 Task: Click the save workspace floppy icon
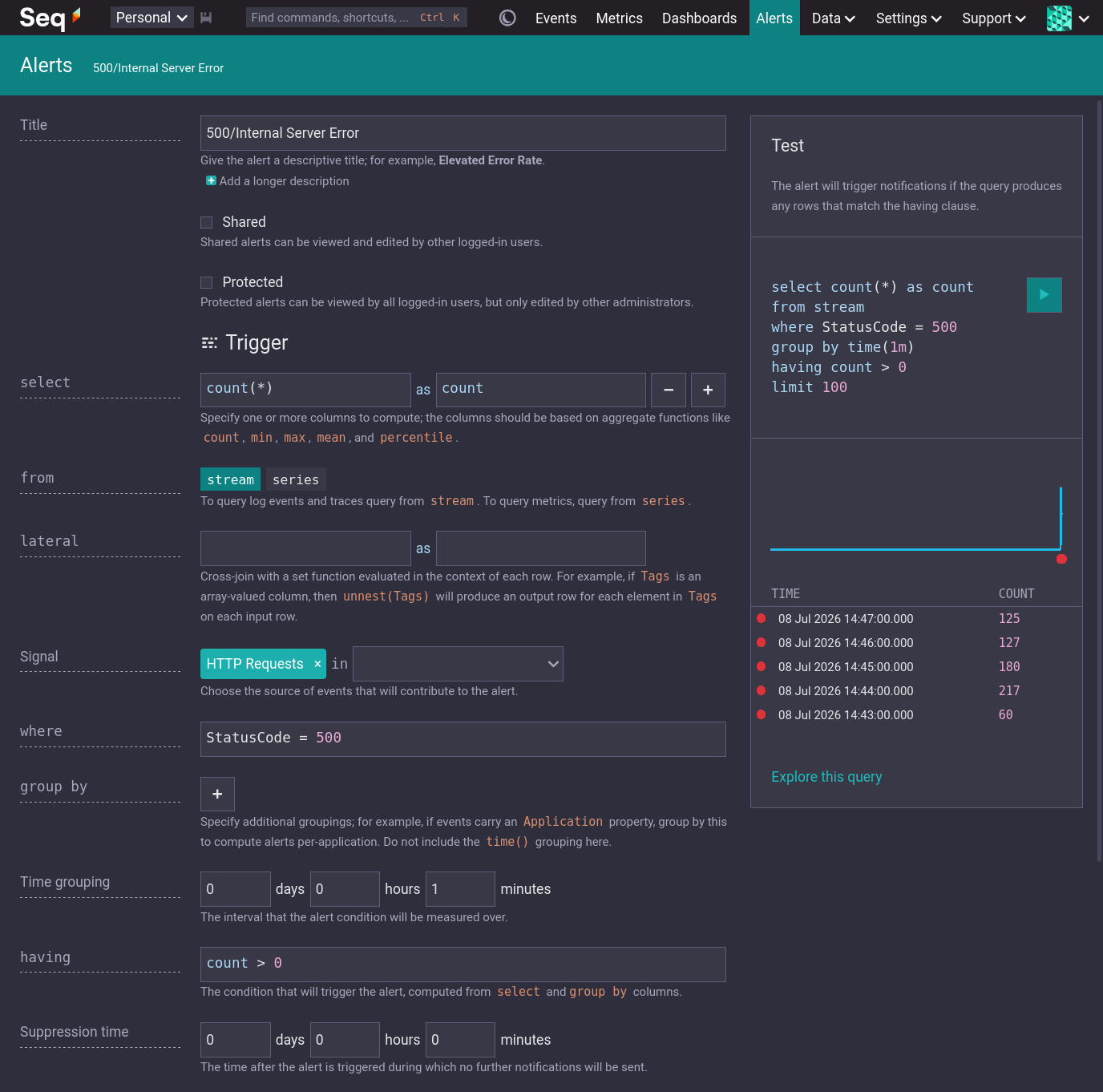[206, 18]
